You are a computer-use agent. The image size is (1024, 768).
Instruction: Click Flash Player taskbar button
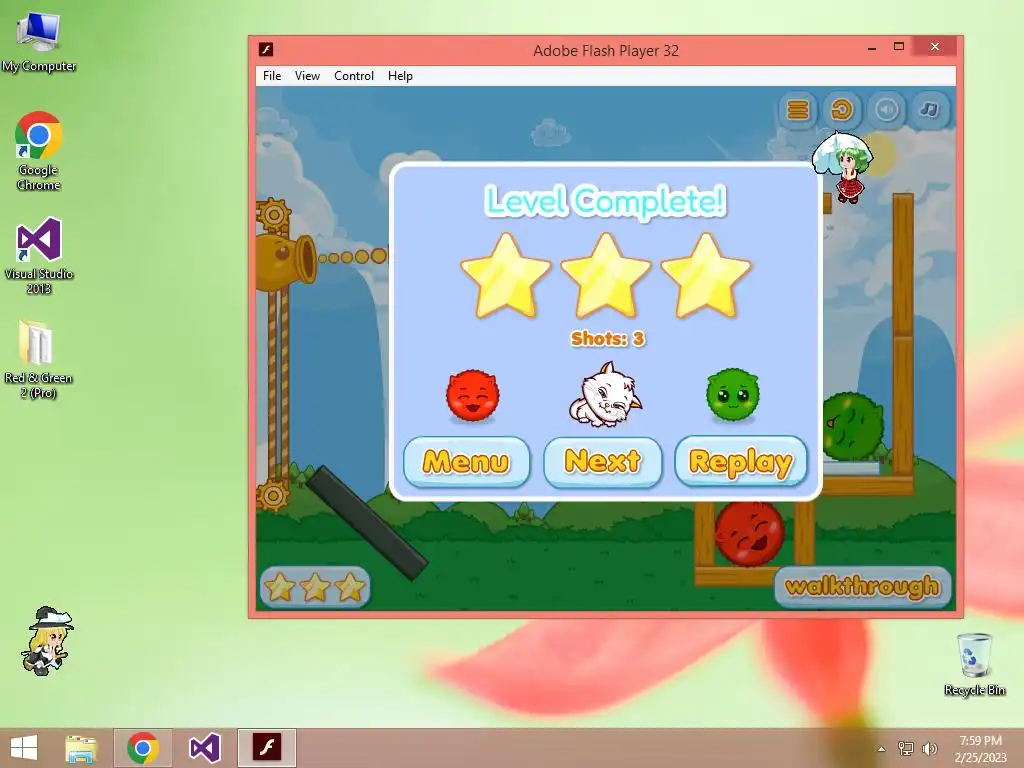pos(266,748)
